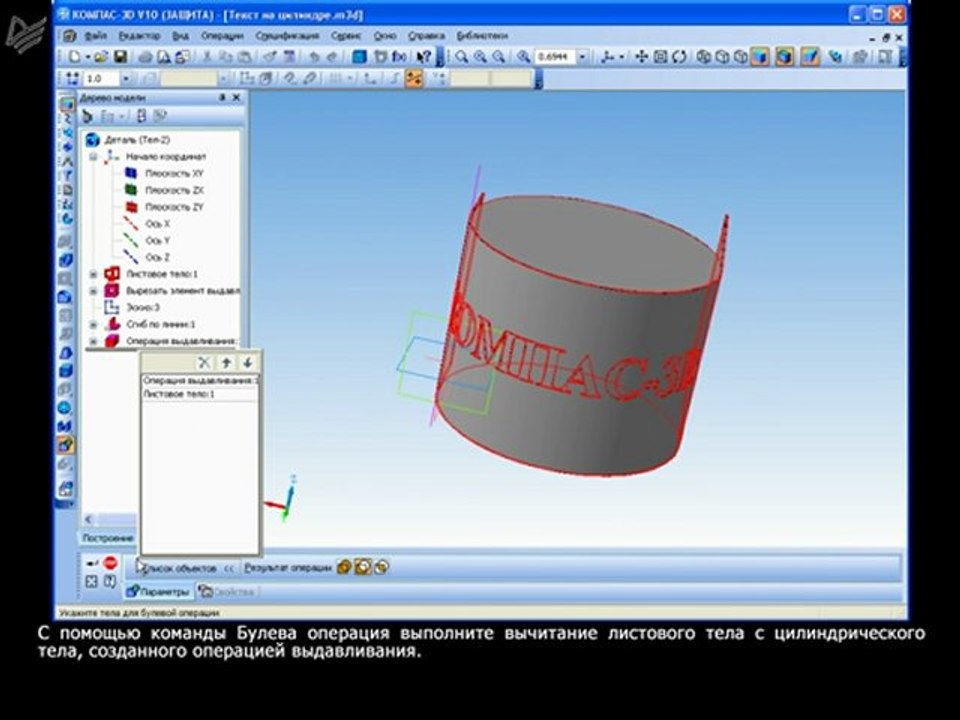Click the Redo arrow icon
The width and height of the screenshot is (960, 720).
(x=332, y=57)
